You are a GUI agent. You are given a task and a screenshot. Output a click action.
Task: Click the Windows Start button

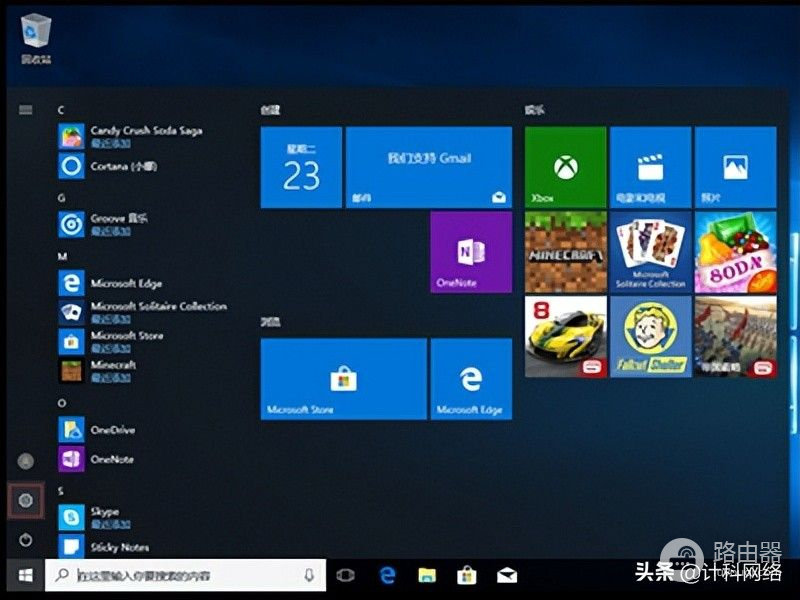(x=26, y=575)
